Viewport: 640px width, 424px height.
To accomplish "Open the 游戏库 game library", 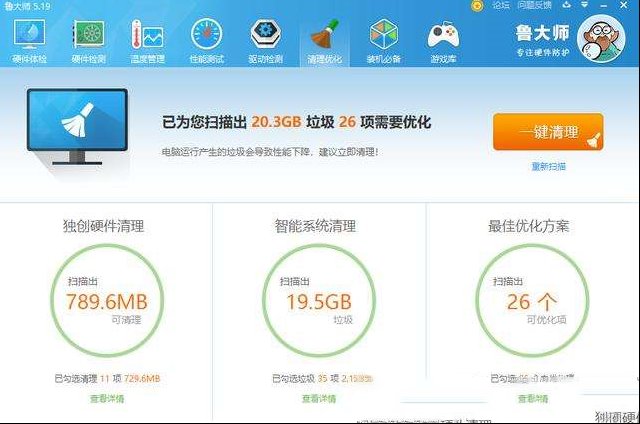I will click(443, 41).
